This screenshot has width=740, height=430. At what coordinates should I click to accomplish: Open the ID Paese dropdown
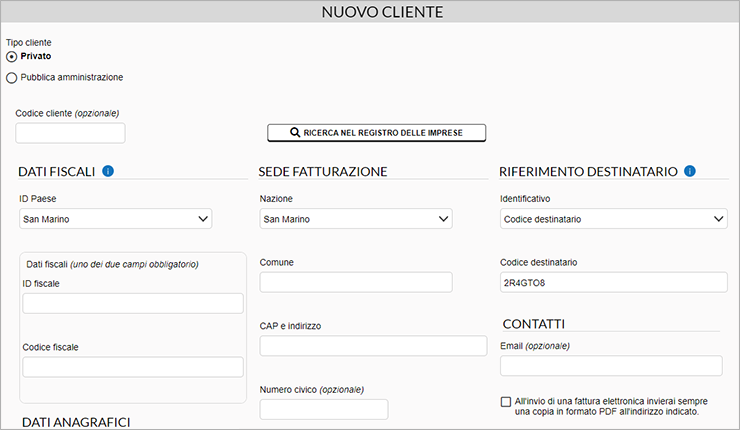116,219
